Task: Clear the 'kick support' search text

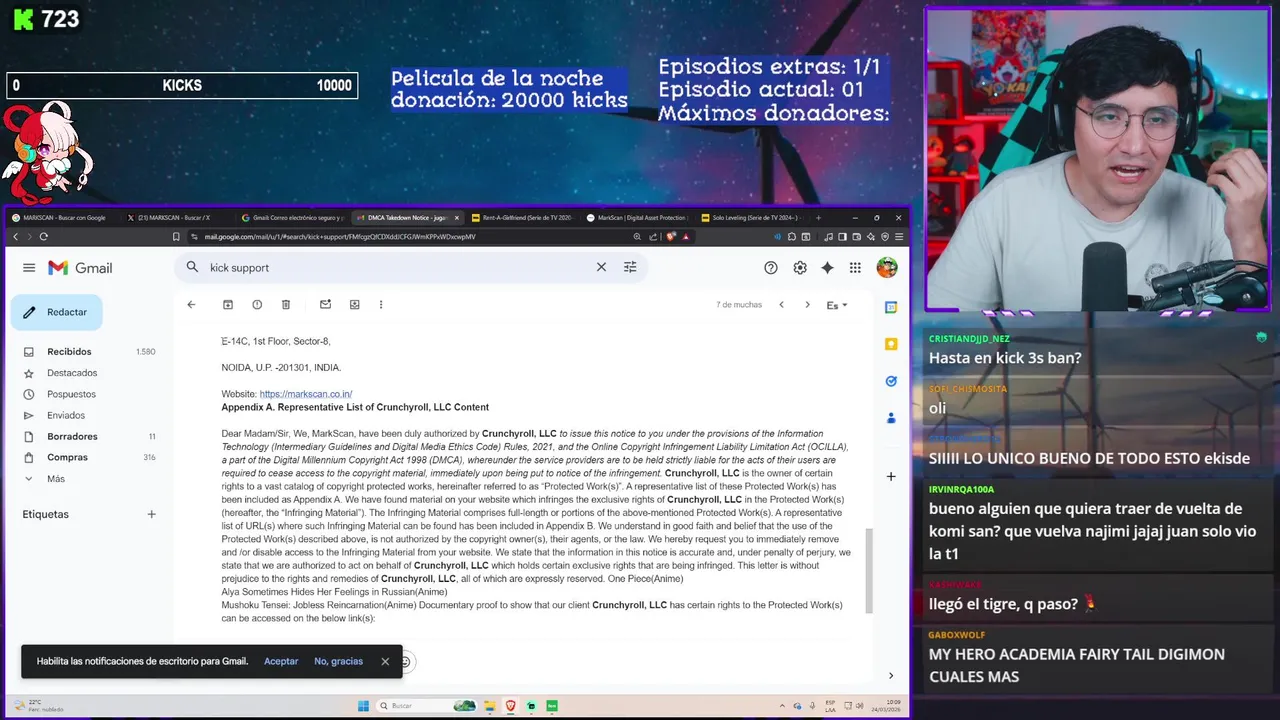Action: (x=601, y=268)
